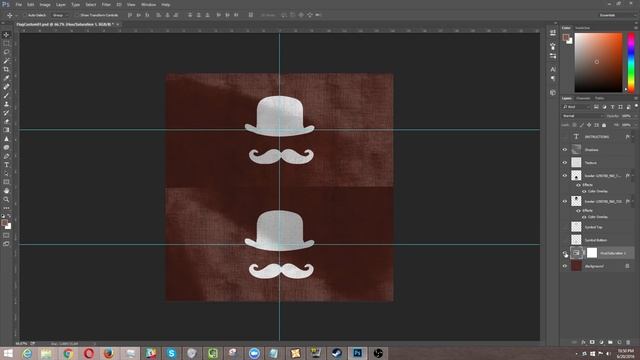Click inside the color picker field
The width and height of the screenshot is (640, 360).
[598, 62]
